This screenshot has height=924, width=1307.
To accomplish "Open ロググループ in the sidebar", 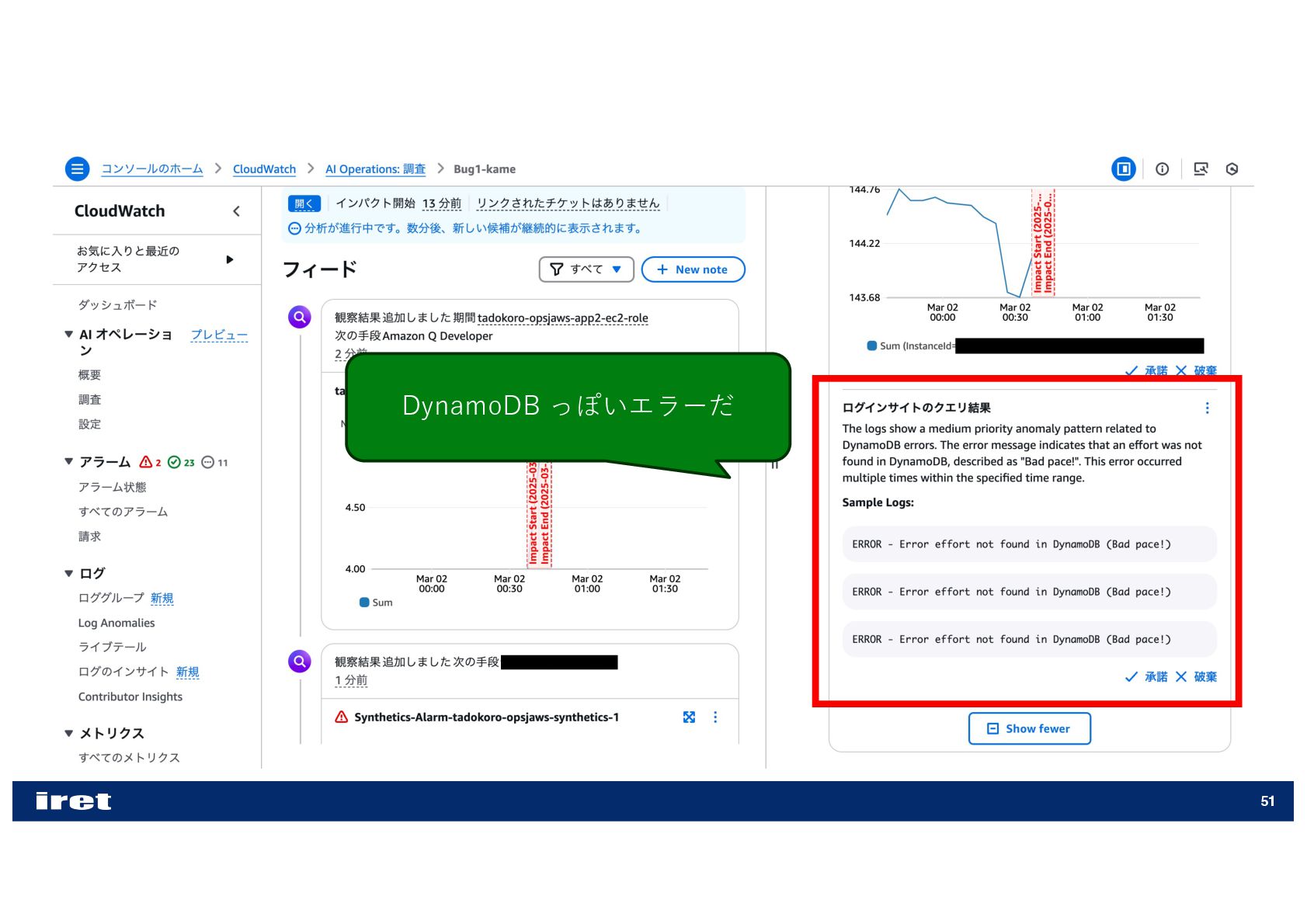I will coord(111,598).
